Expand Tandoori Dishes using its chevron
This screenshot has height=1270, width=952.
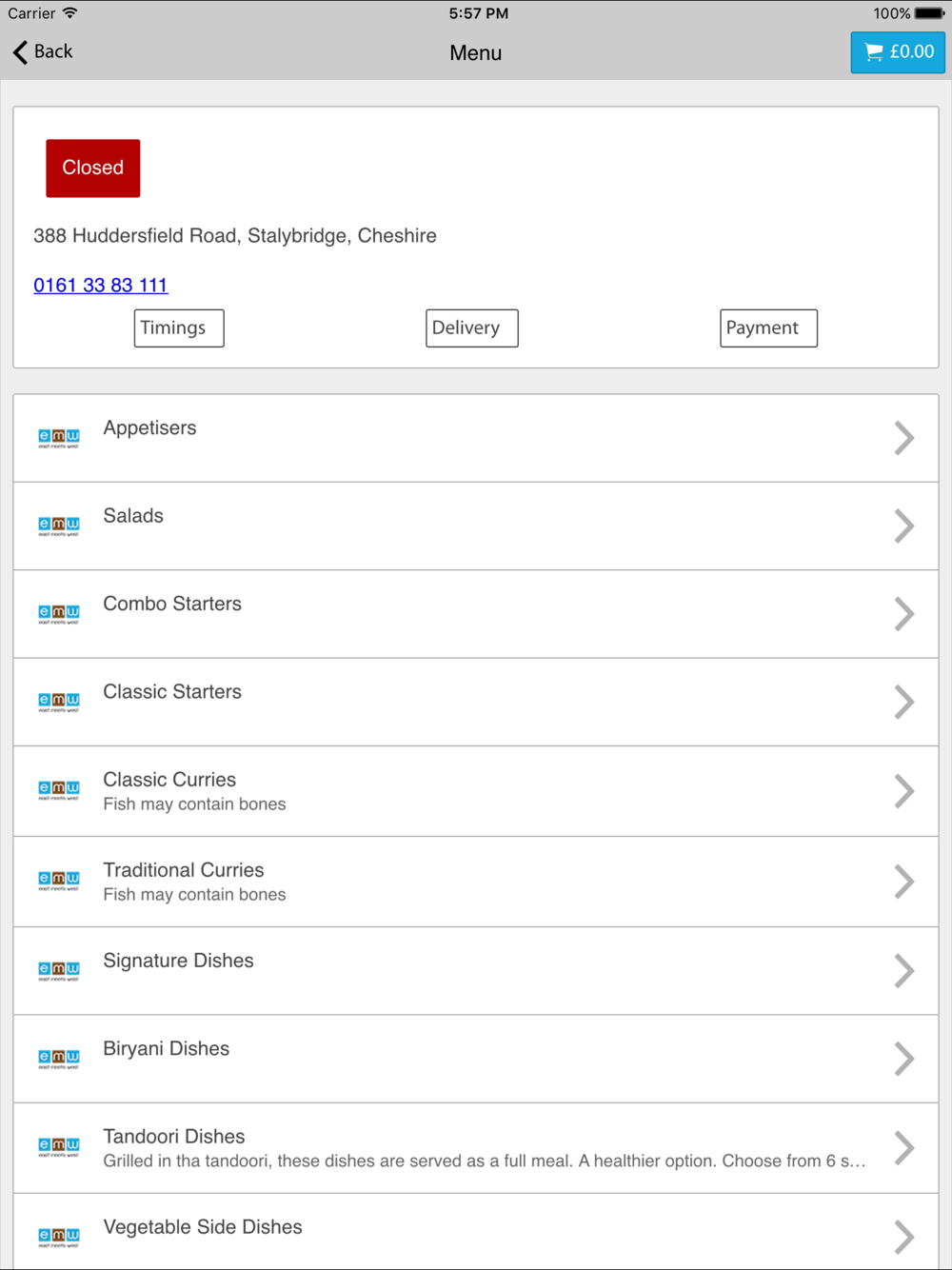point(904,1148)
